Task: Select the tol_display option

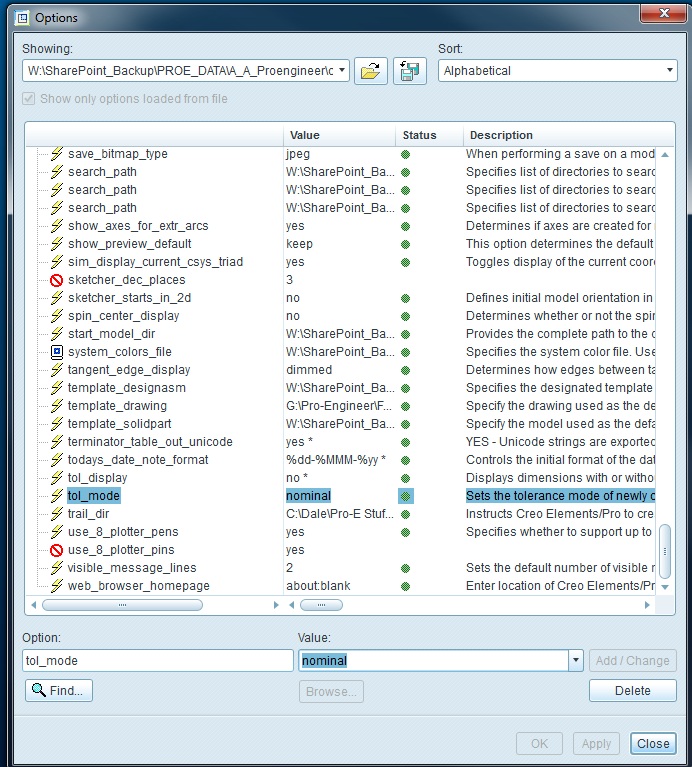Action: coord(97,478)
